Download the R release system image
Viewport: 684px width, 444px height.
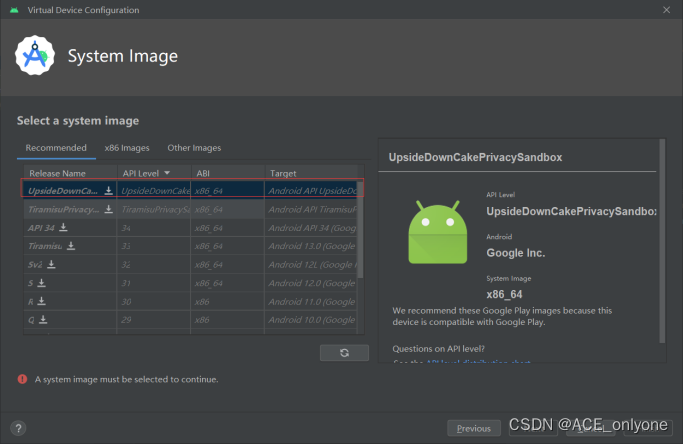pyautogui.click(x=41, y=301)
